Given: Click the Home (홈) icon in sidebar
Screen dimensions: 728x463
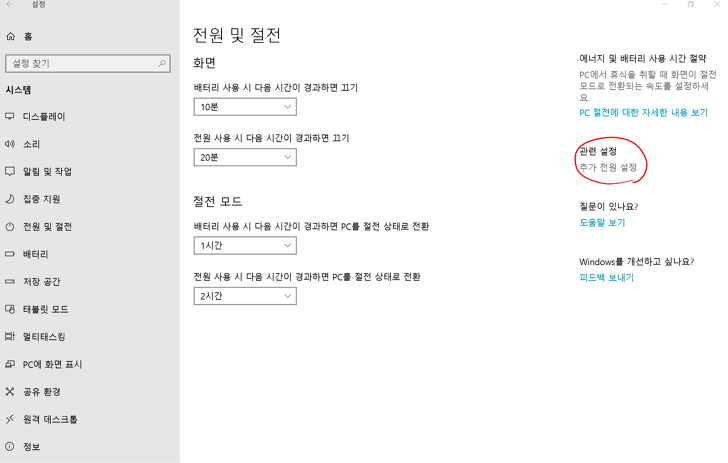Looking at the screenshot, I should 10,36.
